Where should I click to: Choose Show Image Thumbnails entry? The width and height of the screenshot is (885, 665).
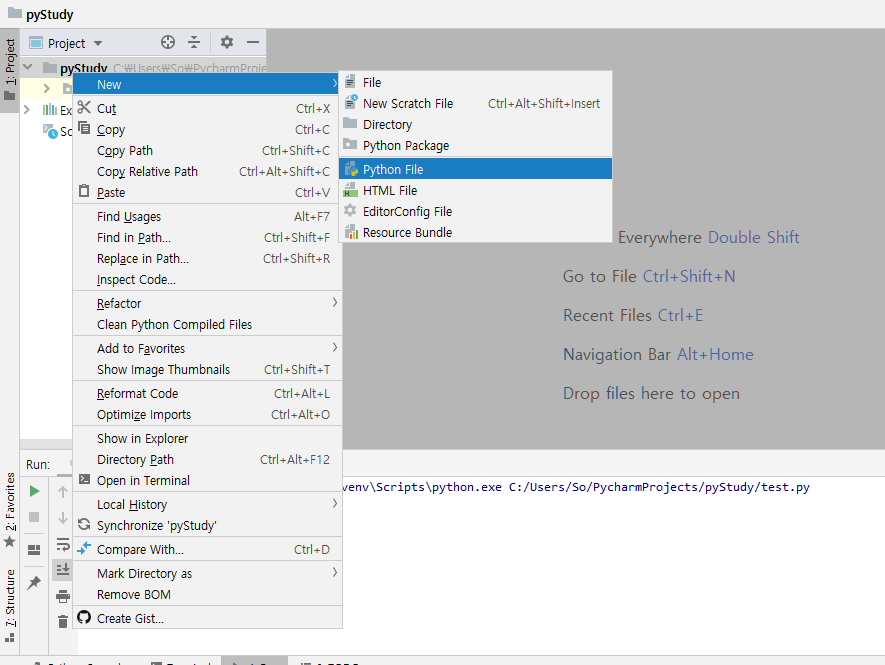point(208,370)
